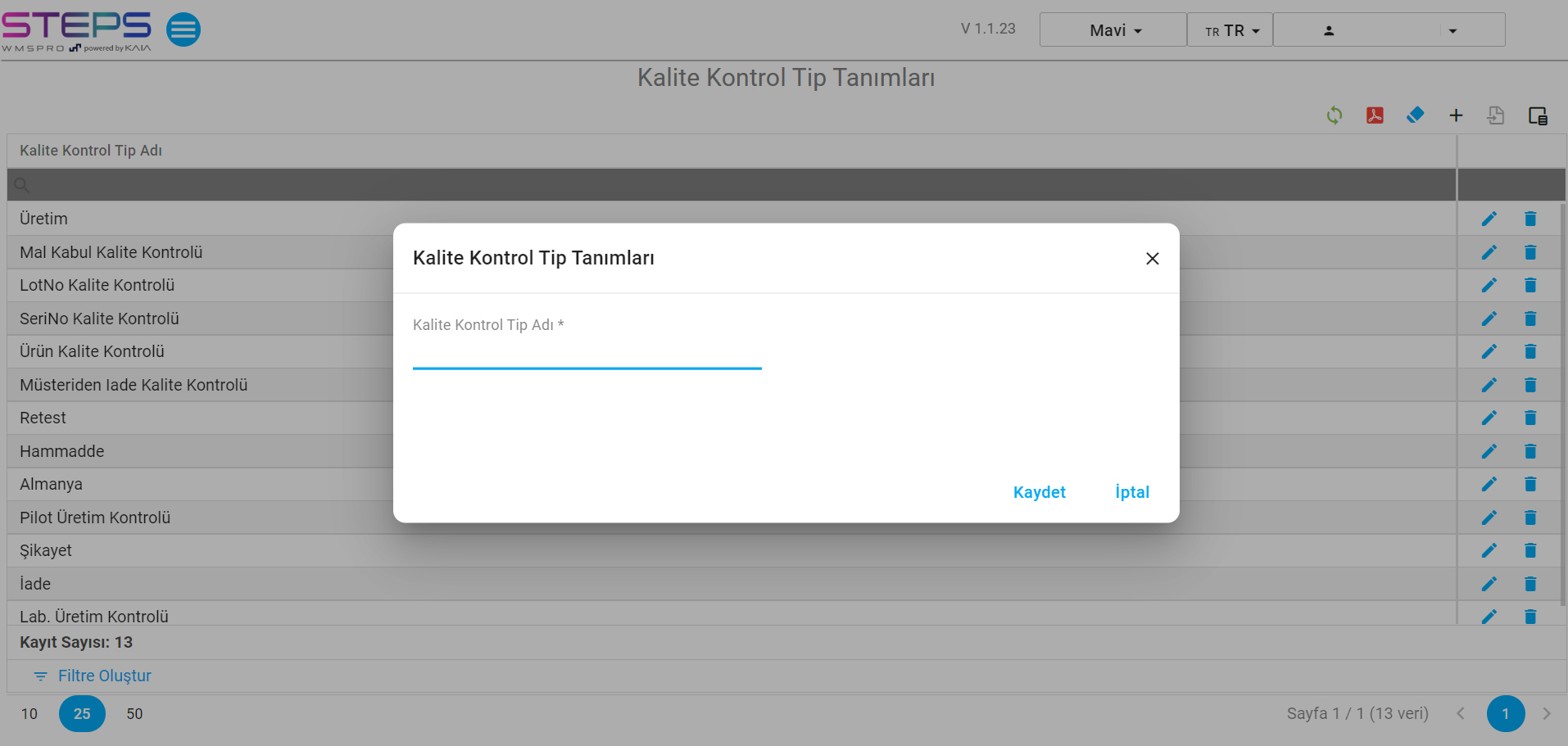Image resolution: width=1568 pixels, height=746 pixels.
Task: Delete the Retest row
Action: click(x=1530, y=418)
